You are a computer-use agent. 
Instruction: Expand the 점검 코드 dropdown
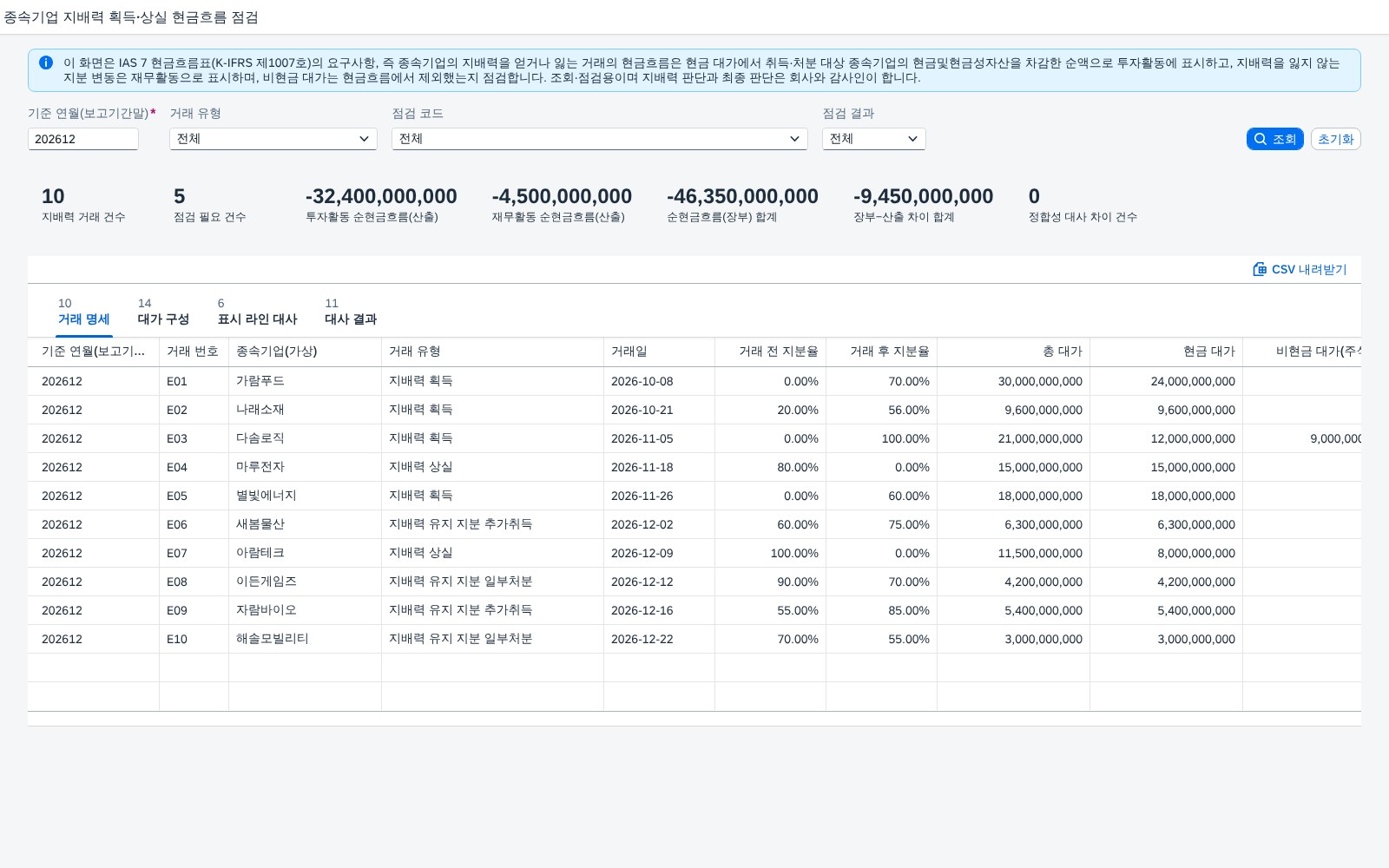(x=600, y=139)
